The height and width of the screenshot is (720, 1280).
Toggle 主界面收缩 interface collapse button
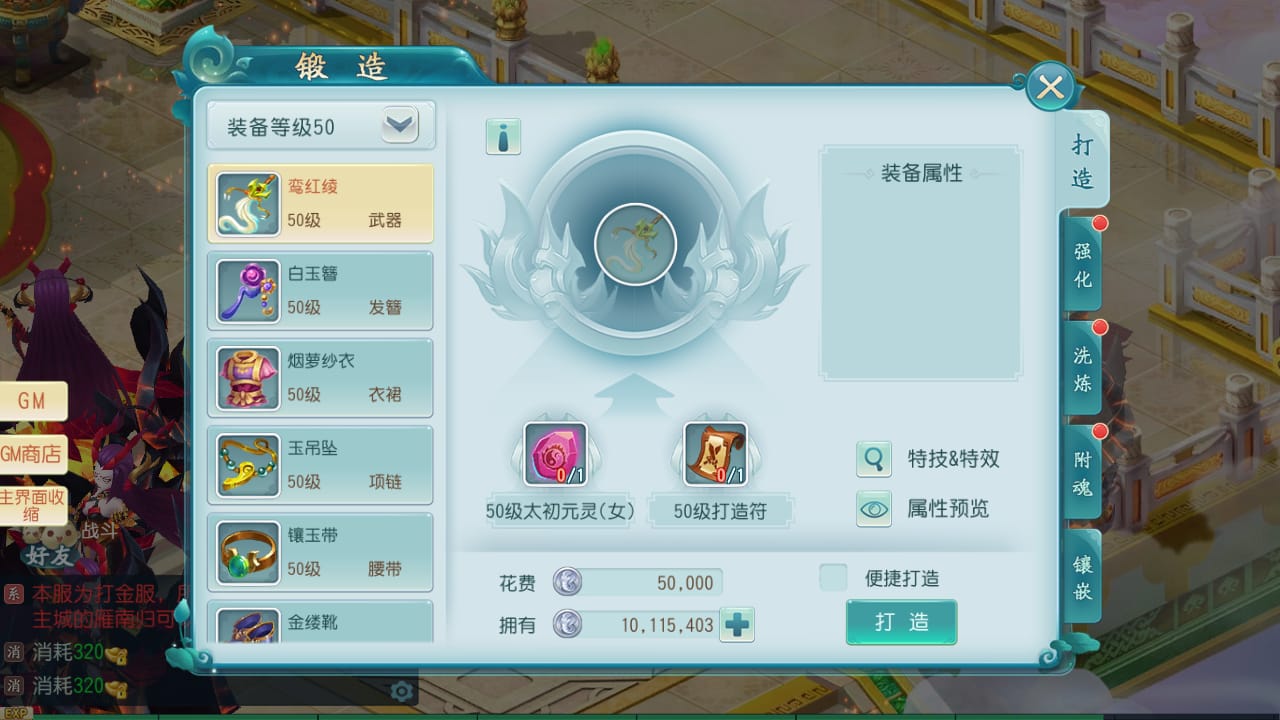[33, 506]
